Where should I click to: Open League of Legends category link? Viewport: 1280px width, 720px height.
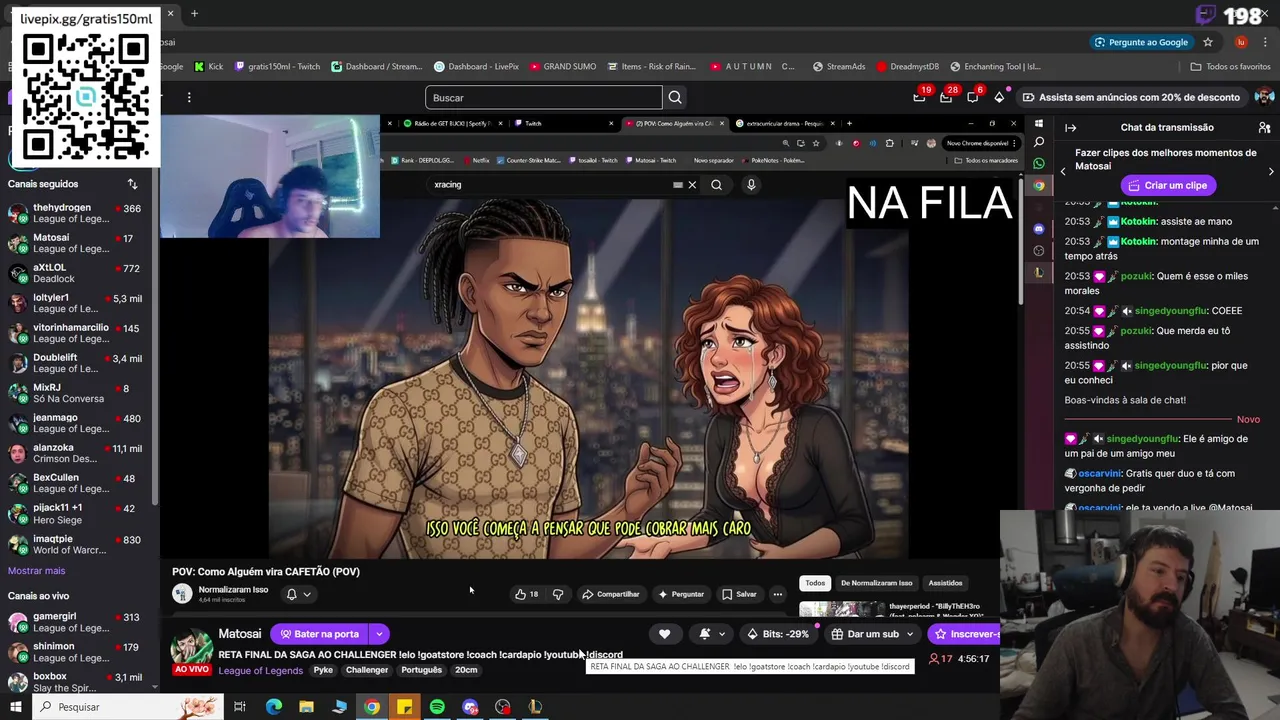(x=260, y=670)
